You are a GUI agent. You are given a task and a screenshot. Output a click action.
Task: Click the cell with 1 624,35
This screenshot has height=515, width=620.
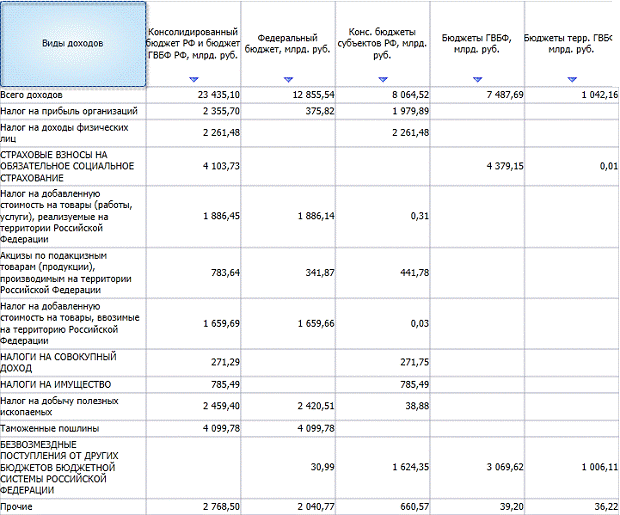[383, 468]
